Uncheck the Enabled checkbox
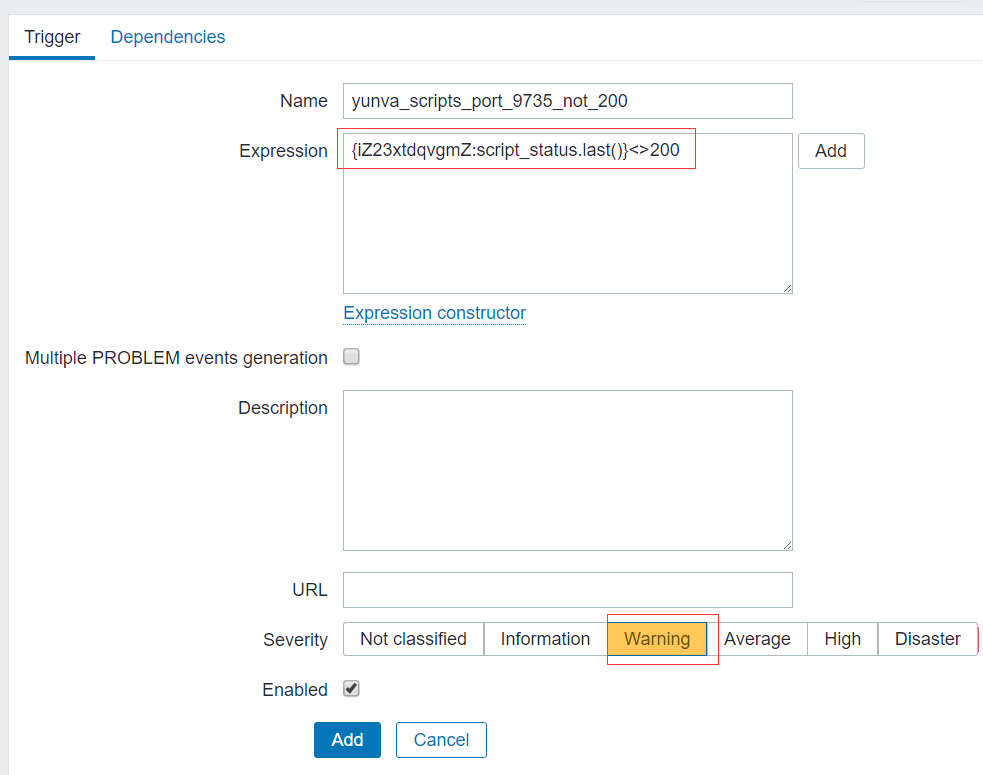 (351, 689)
